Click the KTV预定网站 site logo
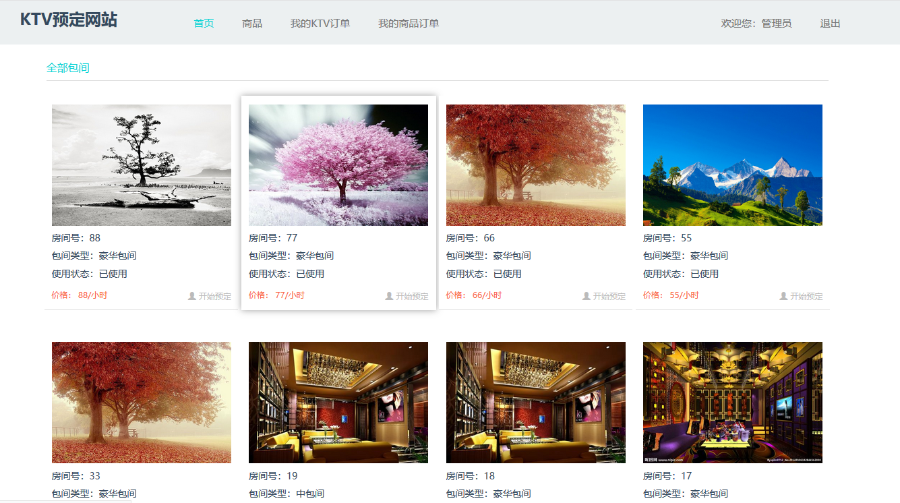The height and width of the screenshot is (503, 900). tap(69, 20)
